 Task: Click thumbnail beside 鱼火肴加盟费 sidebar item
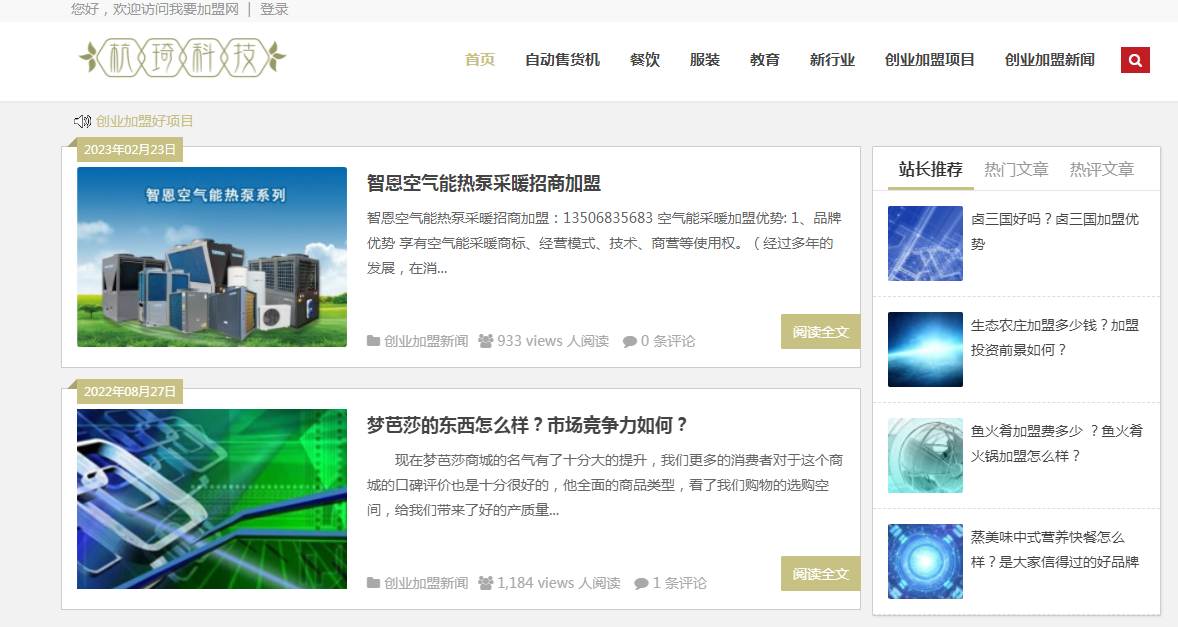click(x=925, y=455)
